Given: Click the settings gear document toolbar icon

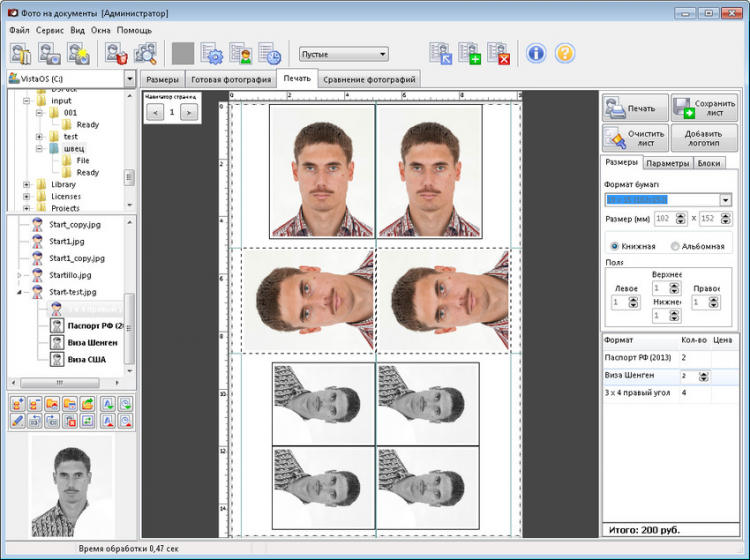Looking at the screenshot, I should coord(212,54).
